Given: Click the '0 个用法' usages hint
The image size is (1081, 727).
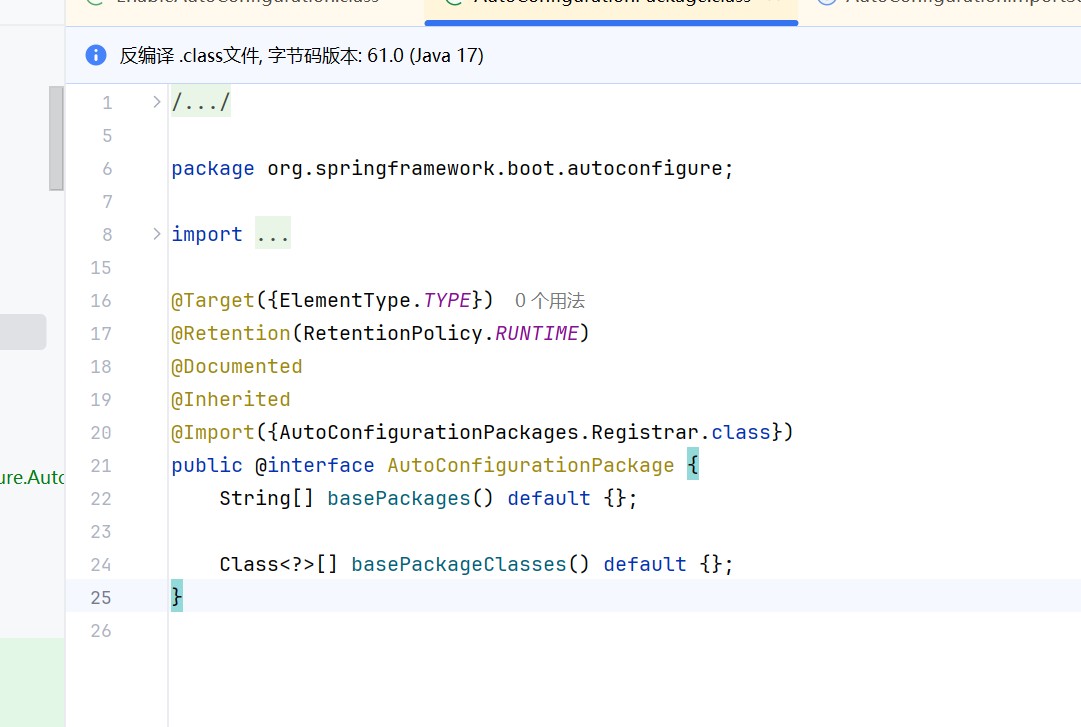Looking at the screenshot, I should [549, 300].
